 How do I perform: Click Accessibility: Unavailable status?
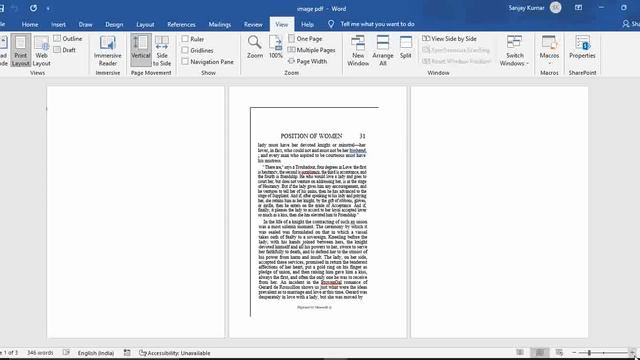[x=175, y=353]
